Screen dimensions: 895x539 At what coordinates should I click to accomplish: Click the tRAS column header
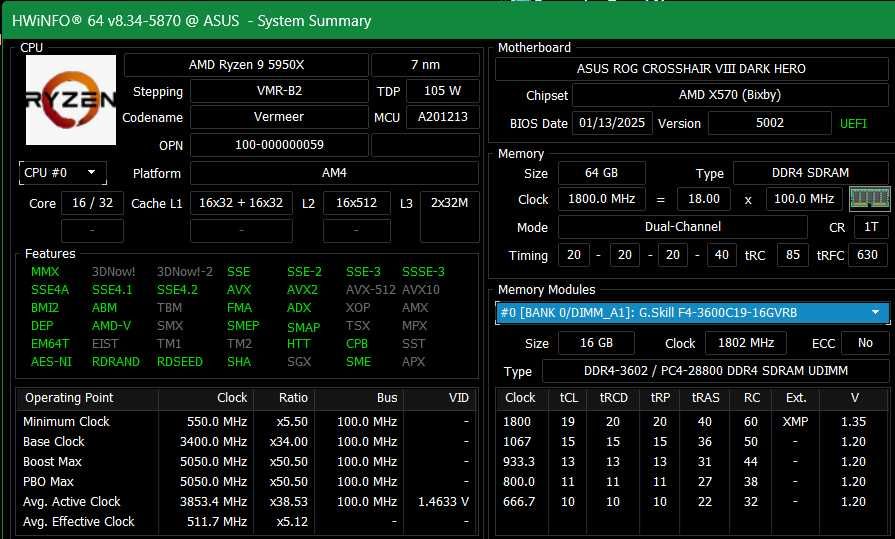click(x=705, y=399)
